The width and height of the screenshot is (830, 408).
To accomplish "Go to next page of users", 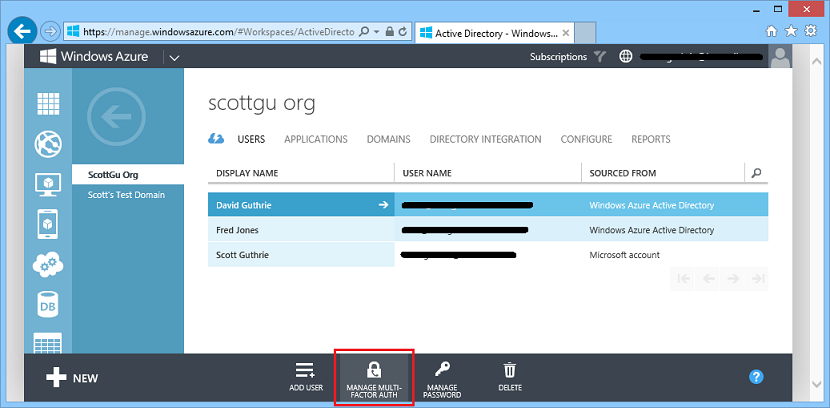I will (x=732, y=279).
